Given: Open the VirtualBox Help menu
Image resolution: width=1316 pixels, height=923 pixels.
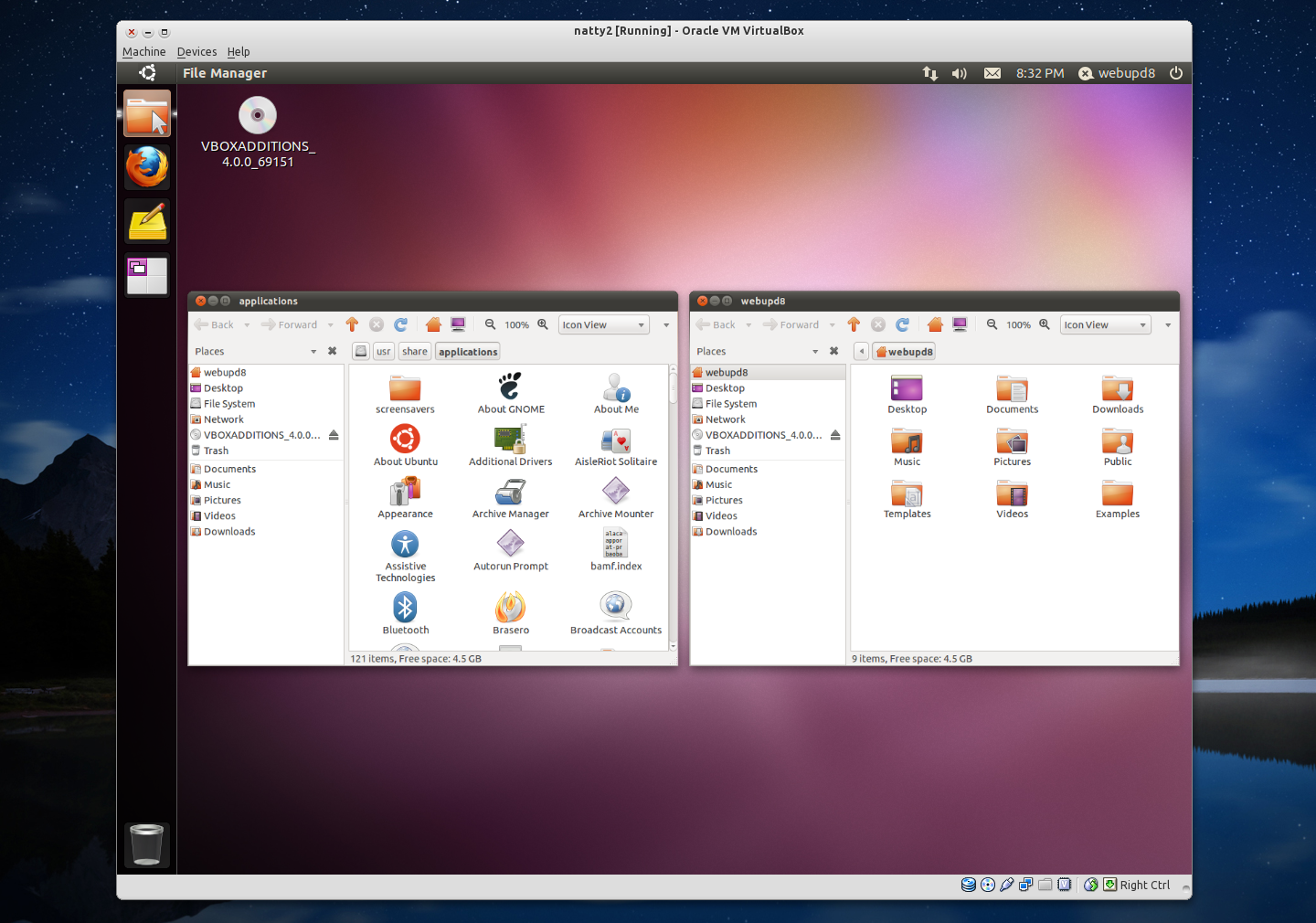Looking at the screenshot, I should click(239, 52).
